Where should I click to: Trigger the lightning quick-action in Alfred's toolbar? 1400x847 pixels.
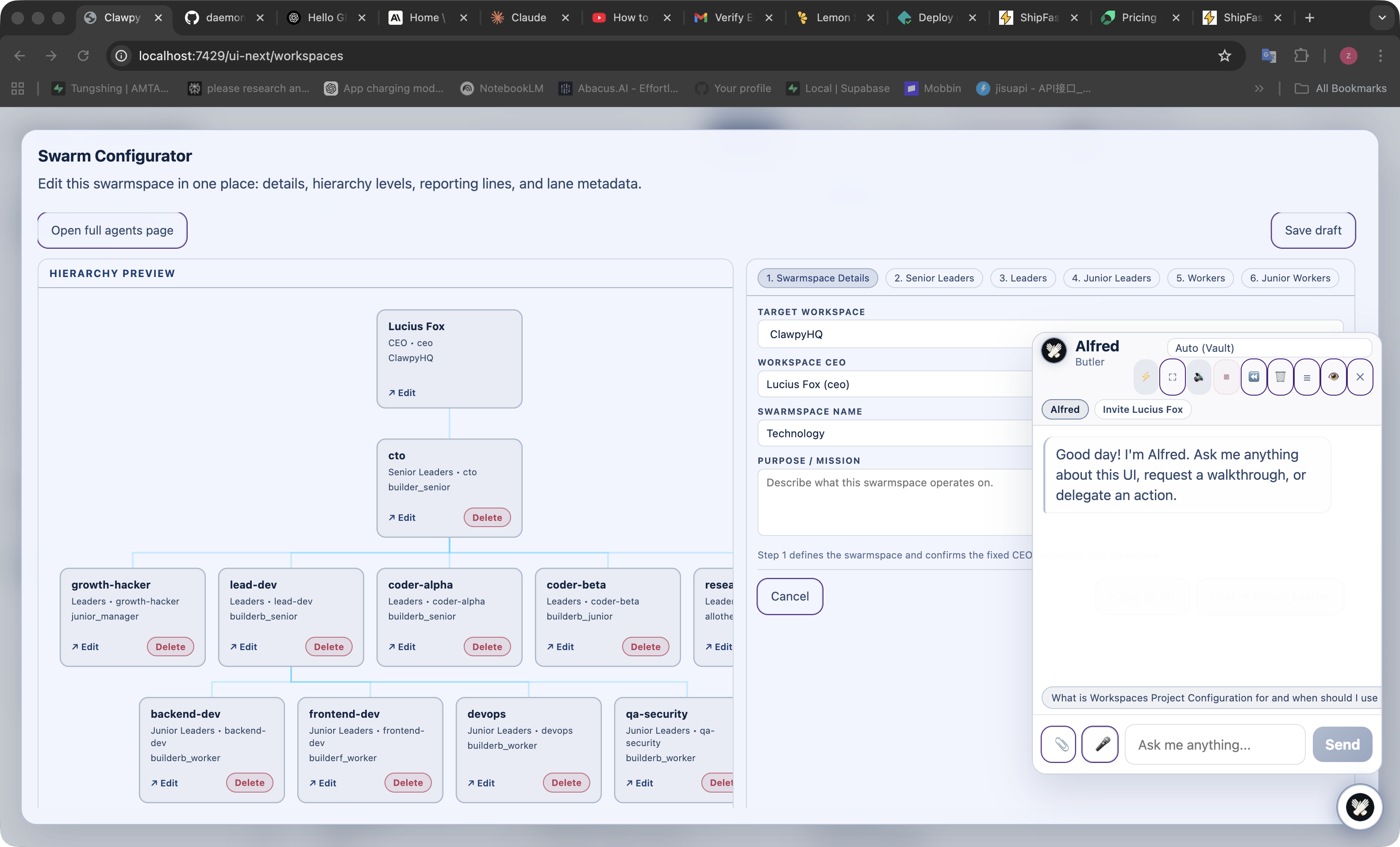pos(1146,377)
